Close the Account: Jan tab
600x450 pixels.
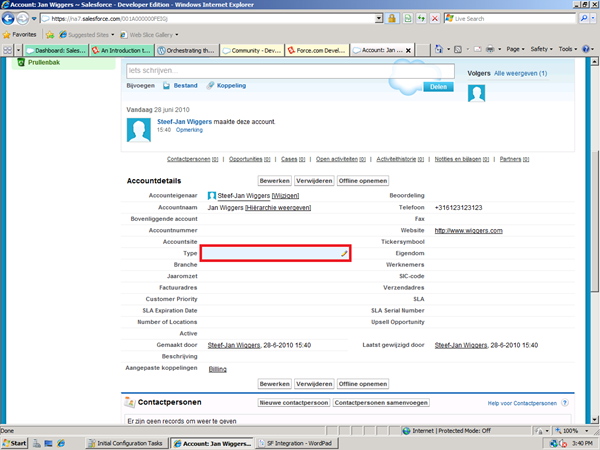click(x=408, y=50)
